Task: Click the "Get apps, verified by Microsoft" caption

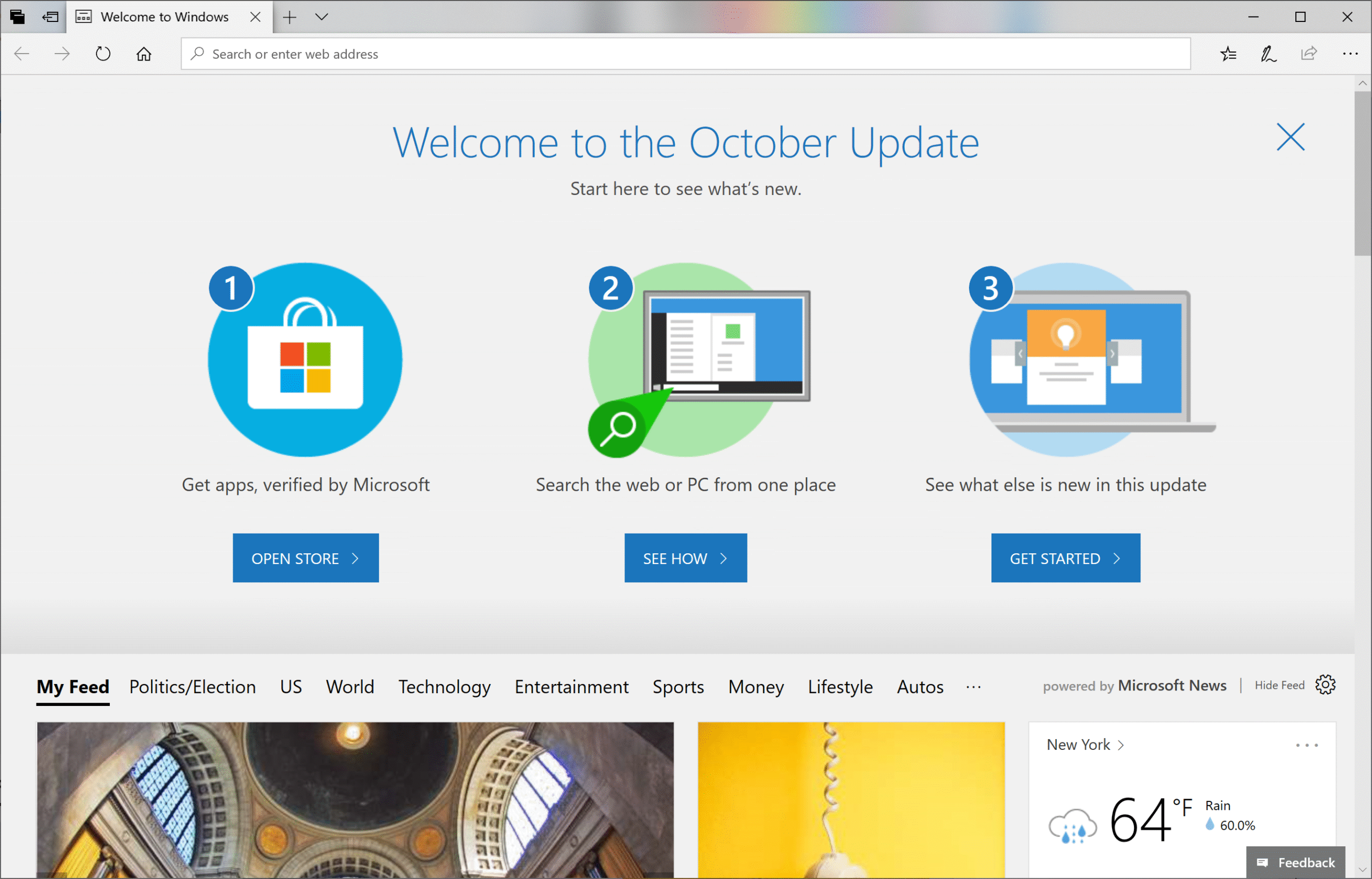Action: [305, 485]
